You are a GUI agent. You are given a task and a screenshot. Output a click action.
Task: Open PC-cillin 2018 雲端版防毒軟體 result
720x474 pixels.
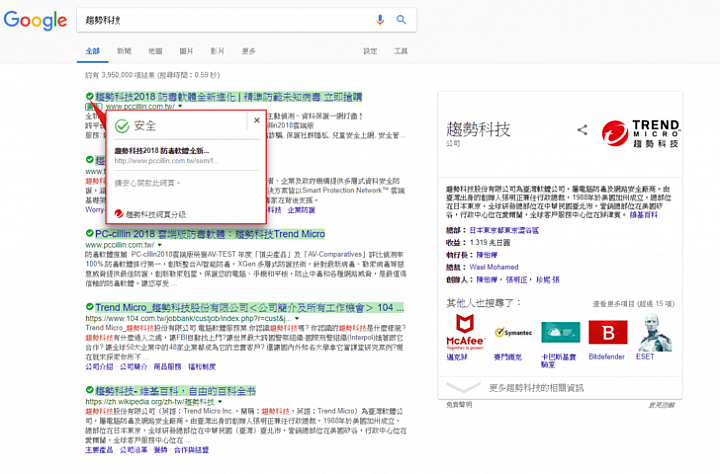(x=210, y=234)
